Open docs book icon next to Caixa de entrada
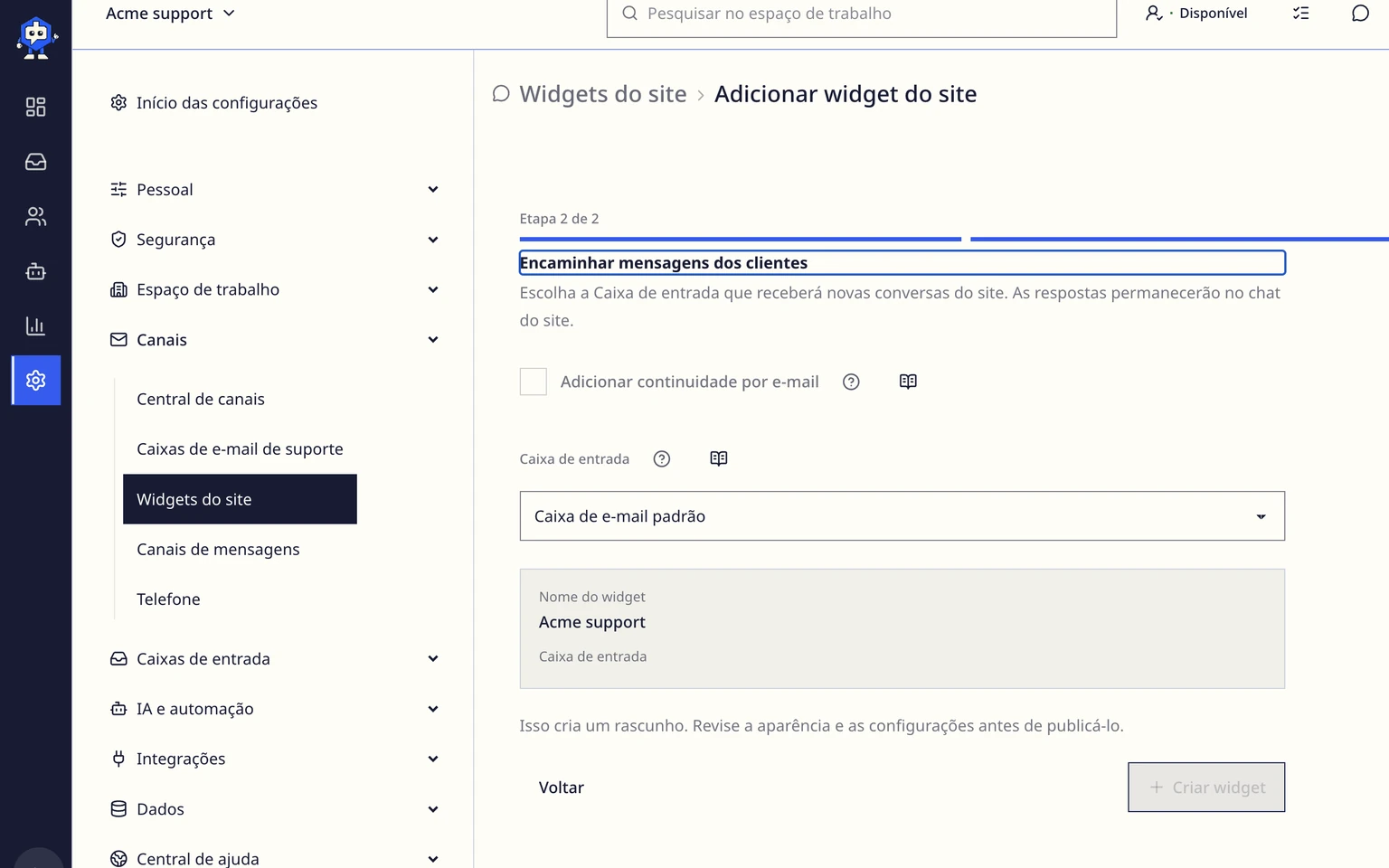 719,458
